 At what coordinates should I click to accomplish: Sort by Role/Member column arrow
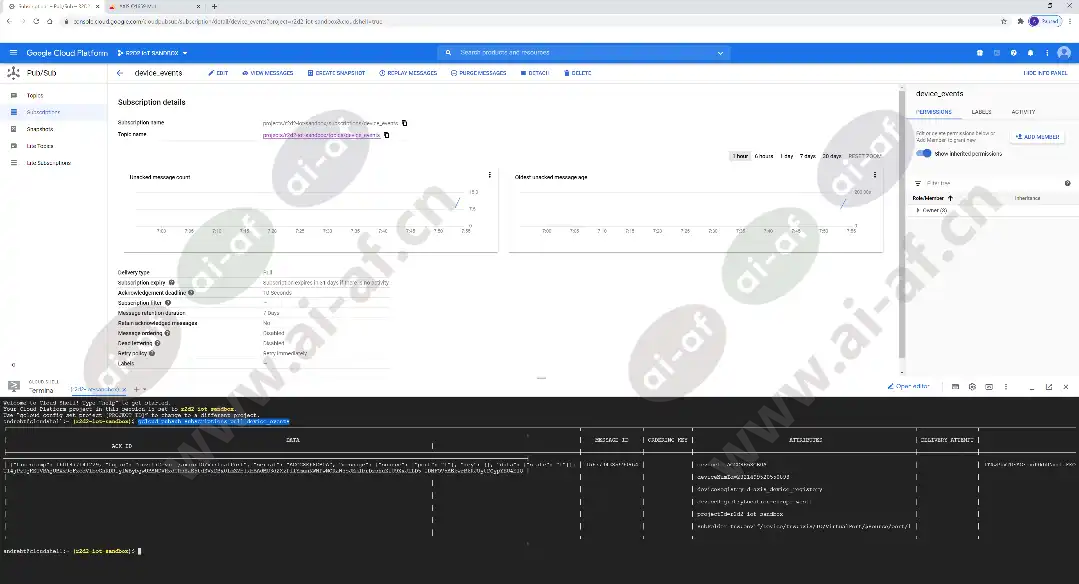pos(951,198)
